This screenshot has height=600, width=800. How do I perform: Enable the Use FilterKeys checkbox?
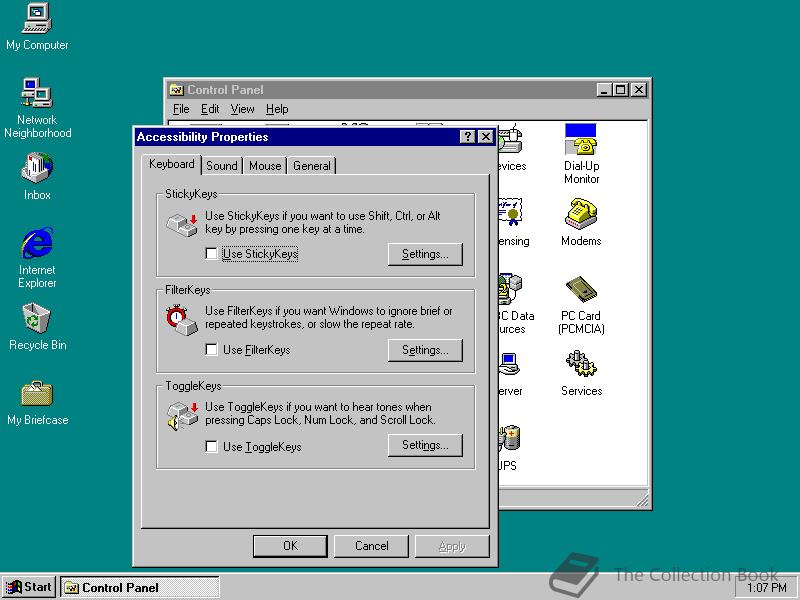pos(211,349)
